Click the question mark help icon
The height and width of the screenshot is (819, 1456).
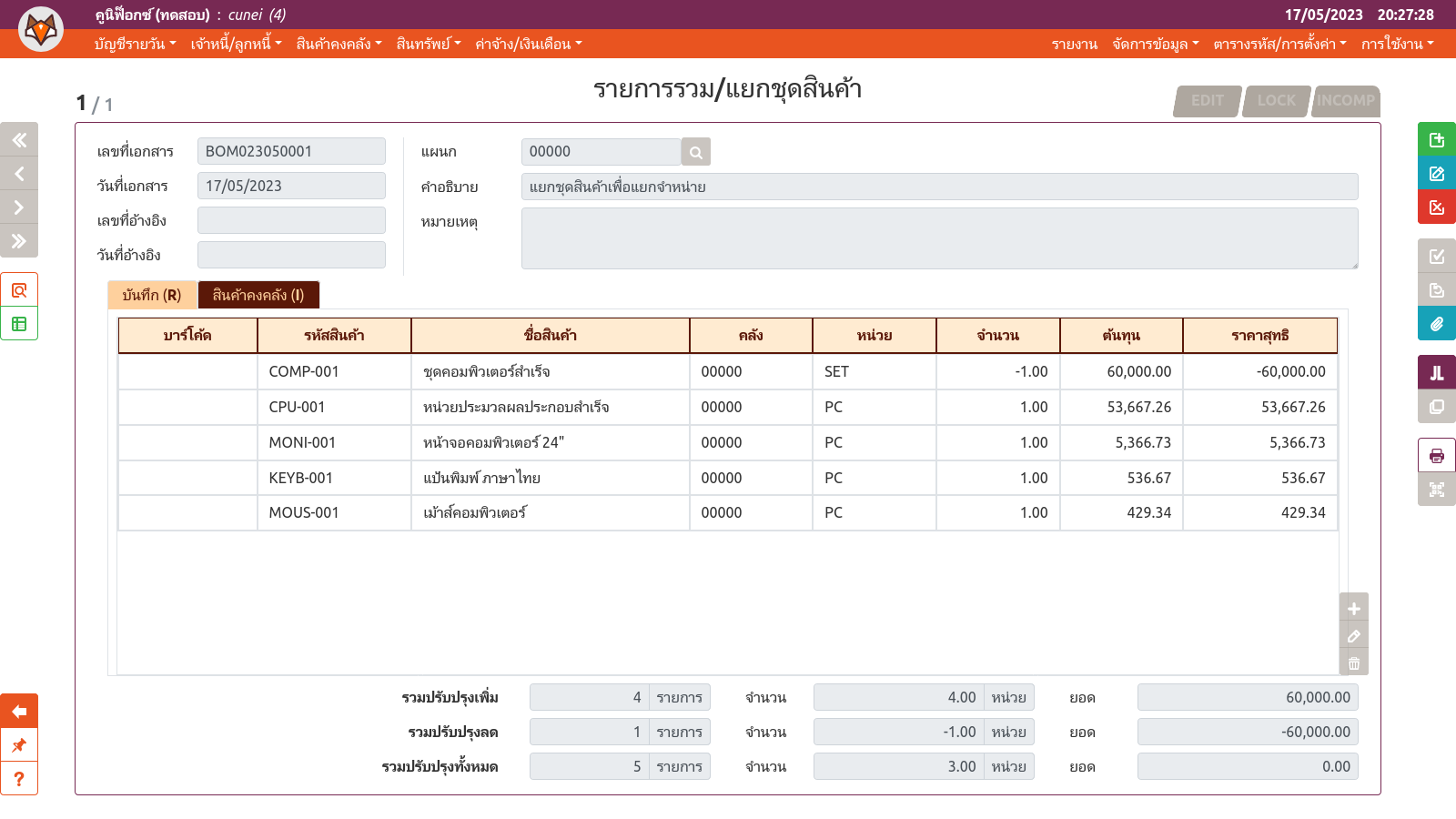19,779
